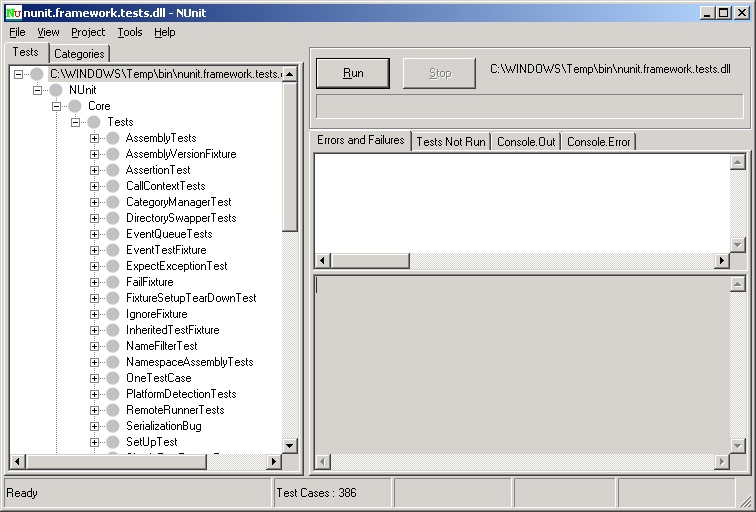Click the Ready status bar text
Image resolution: width=756 pixels, height=512 pixels.
22,493
